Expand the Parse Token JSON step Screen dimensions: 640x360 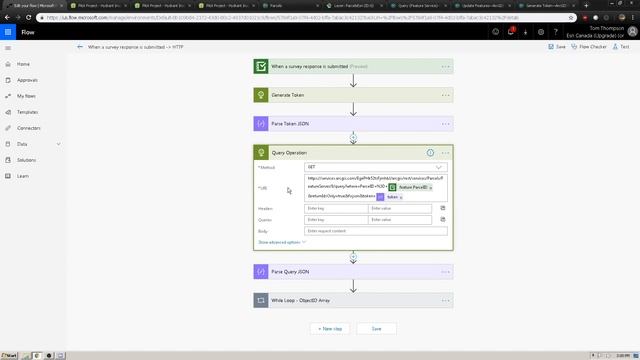point(353,124)
